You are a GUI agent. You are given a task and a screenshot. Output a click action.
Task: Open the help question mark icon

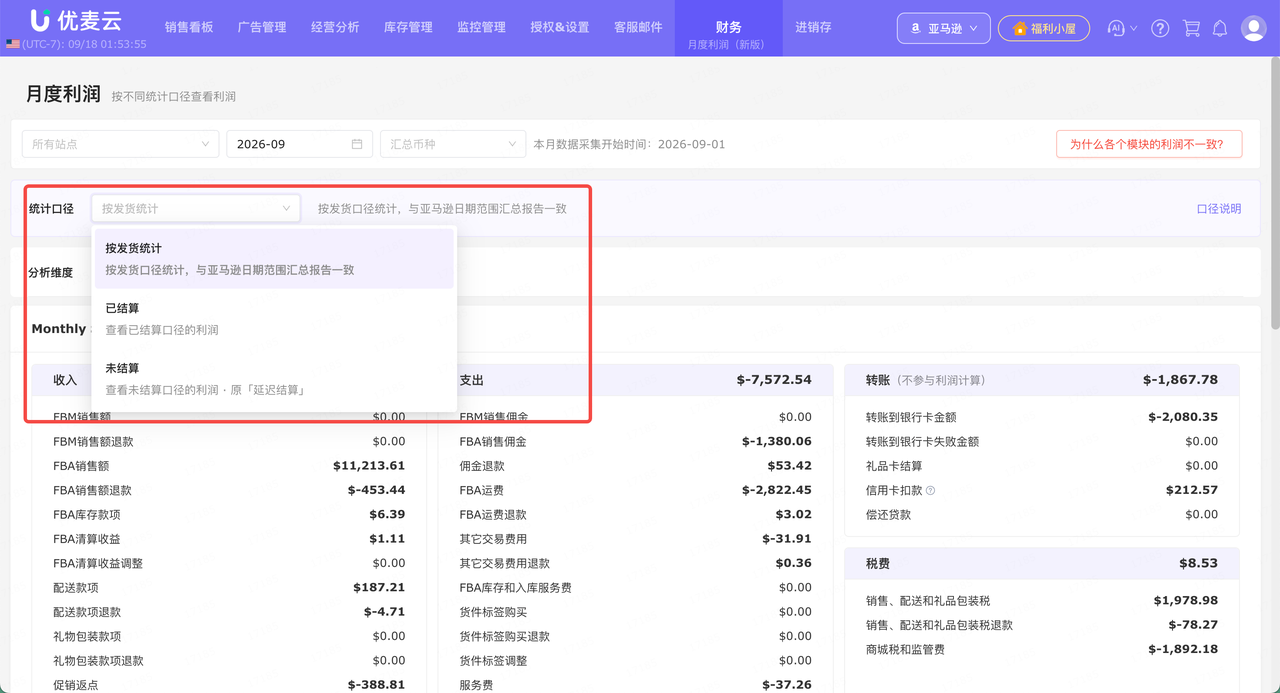click(x=1160, y=28)
